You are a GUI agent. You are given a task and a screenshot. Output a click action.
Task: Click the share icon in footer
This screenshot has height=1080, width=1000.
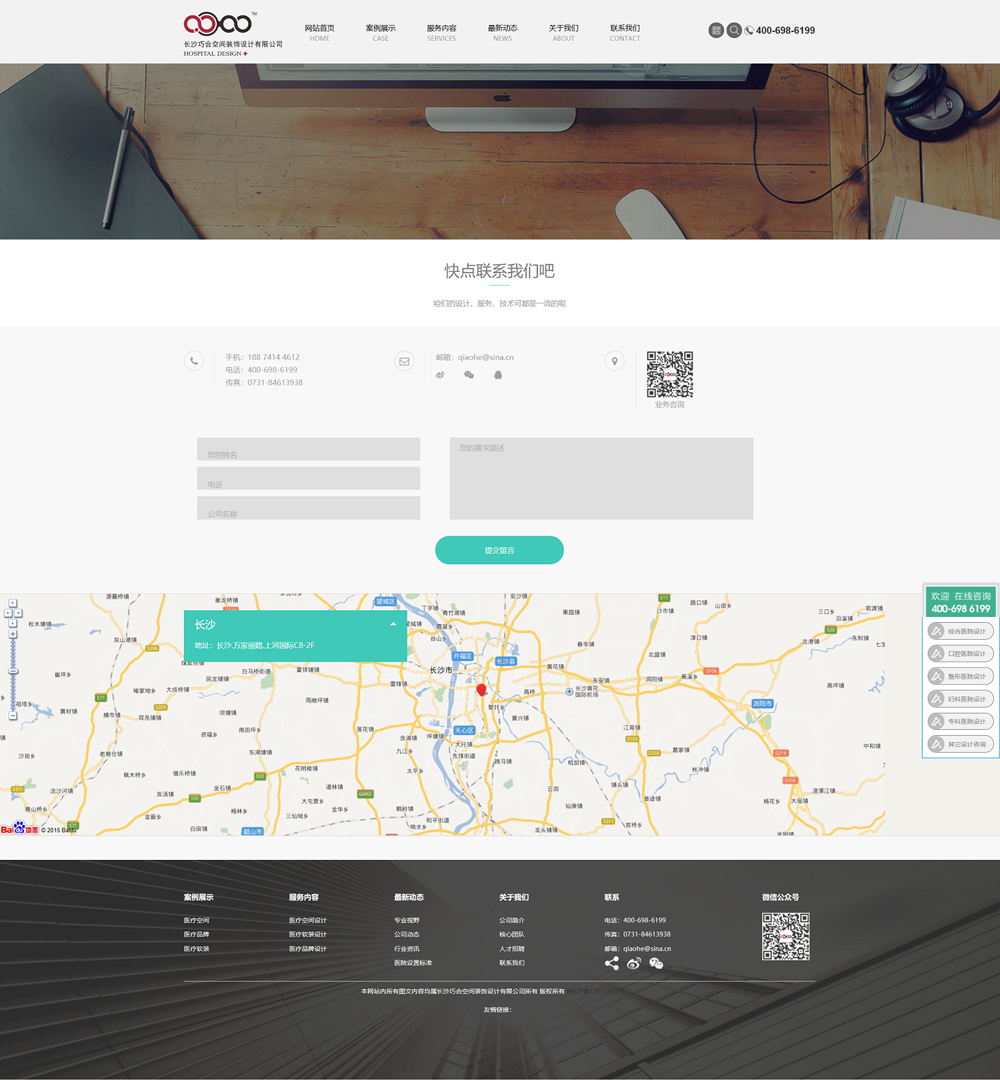(x=612, y=963)
